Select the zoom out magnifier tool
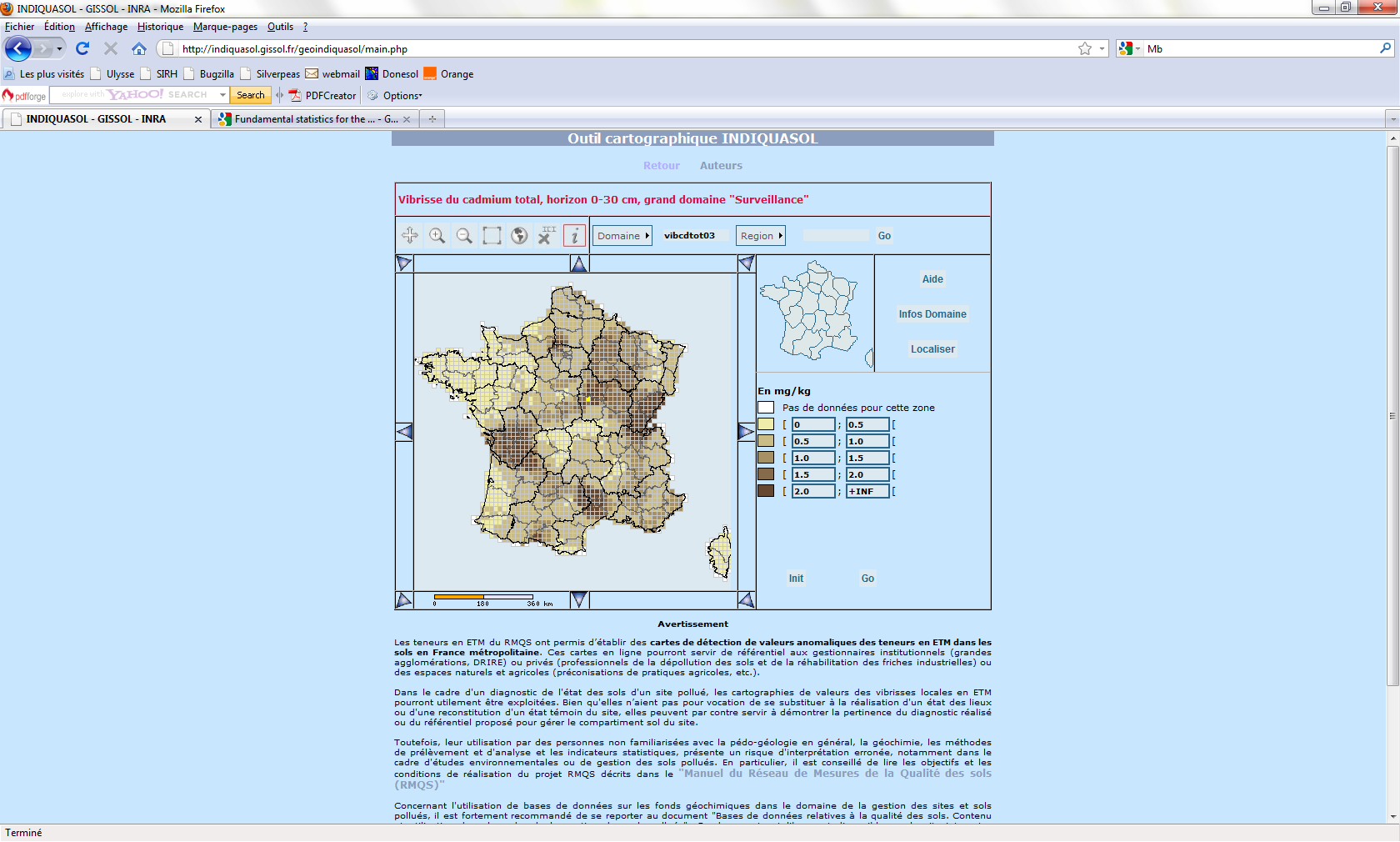 [x=464, y=236]
